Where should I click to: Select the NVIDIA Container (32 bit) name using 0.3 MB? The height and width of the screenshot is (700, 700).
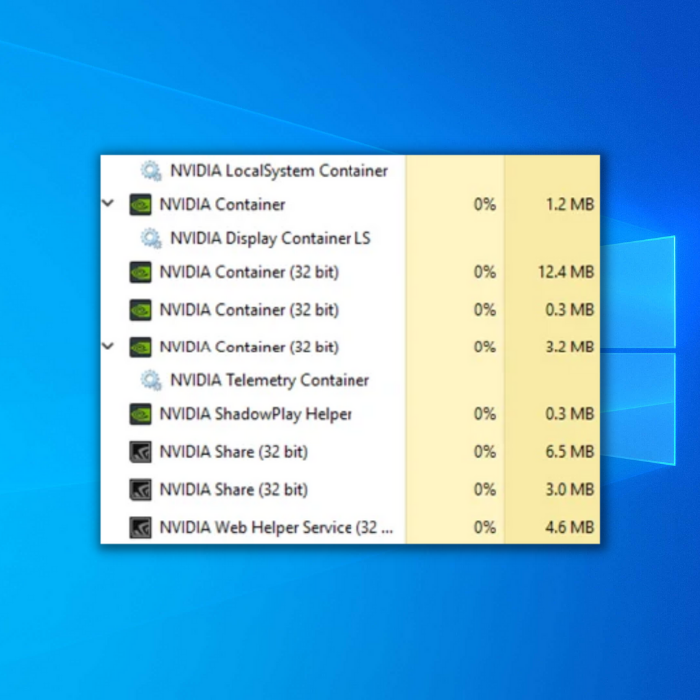[249, 310]
